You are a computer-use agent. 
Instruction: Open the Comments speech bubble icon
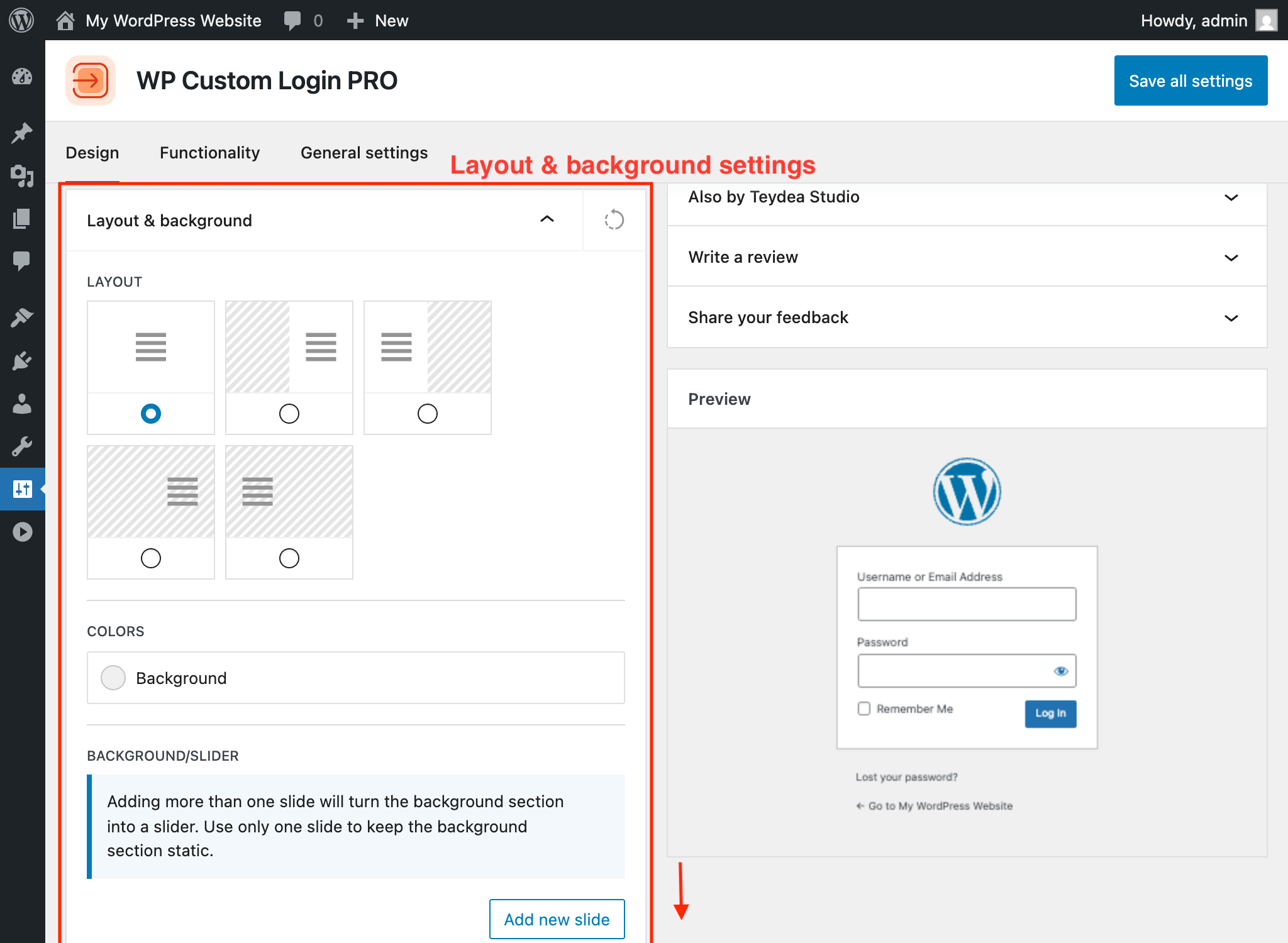tap(22, 261)
